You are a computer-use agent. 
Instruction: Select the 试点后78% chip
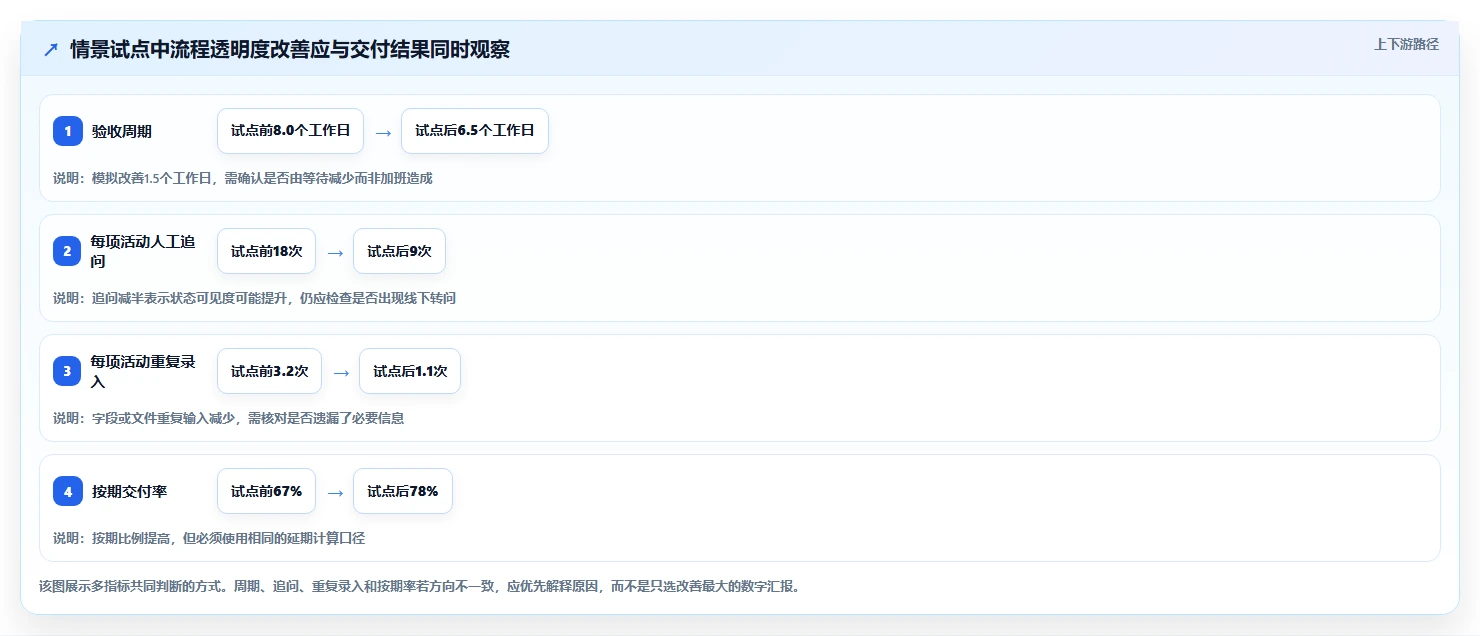click(403, 491)
